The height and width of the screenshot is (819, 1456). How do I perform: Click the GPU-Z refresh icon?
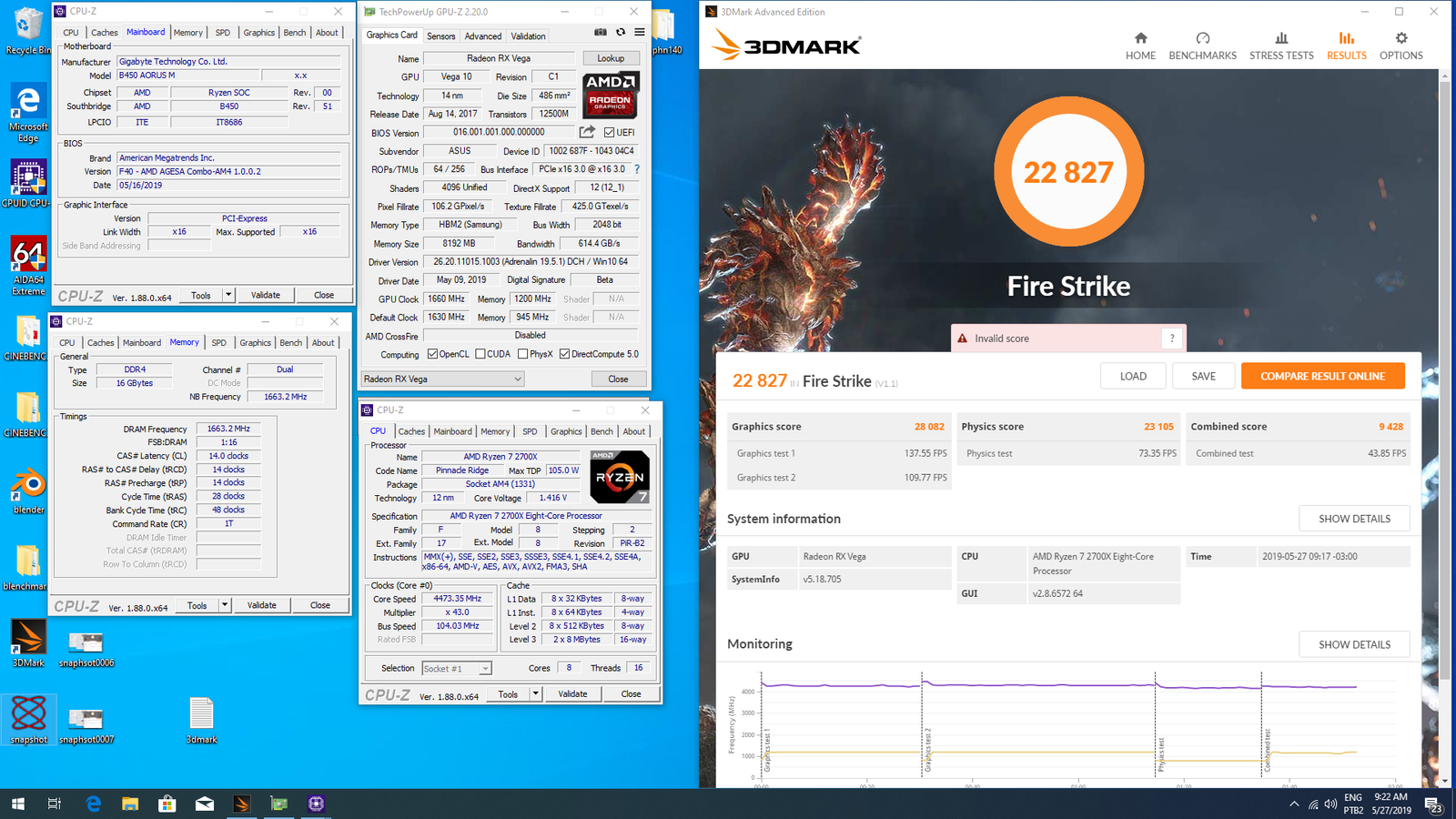(621, 32)
